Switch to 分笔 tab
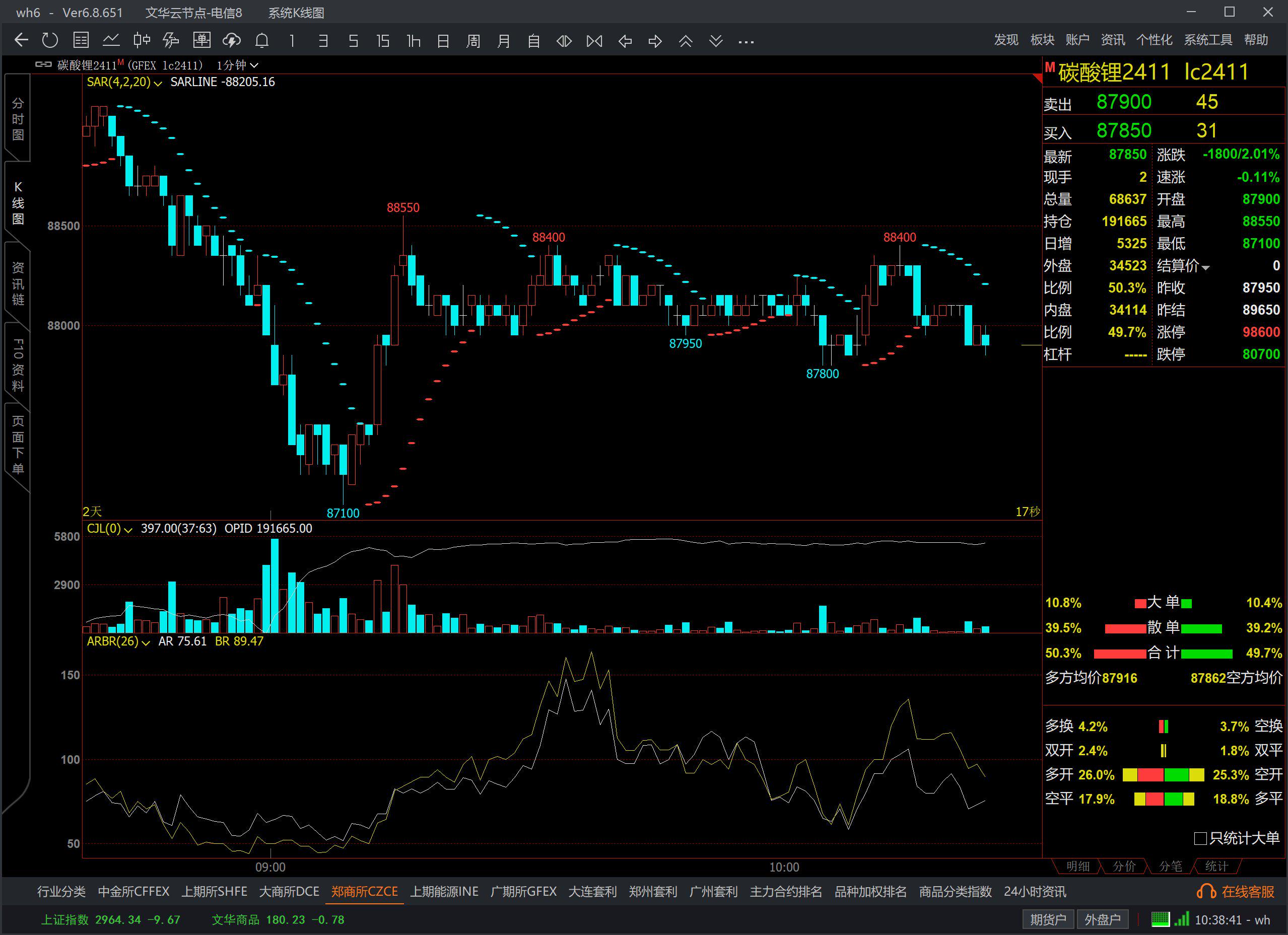Screen dimensions: 1288x935 (x=1171, y=867)
